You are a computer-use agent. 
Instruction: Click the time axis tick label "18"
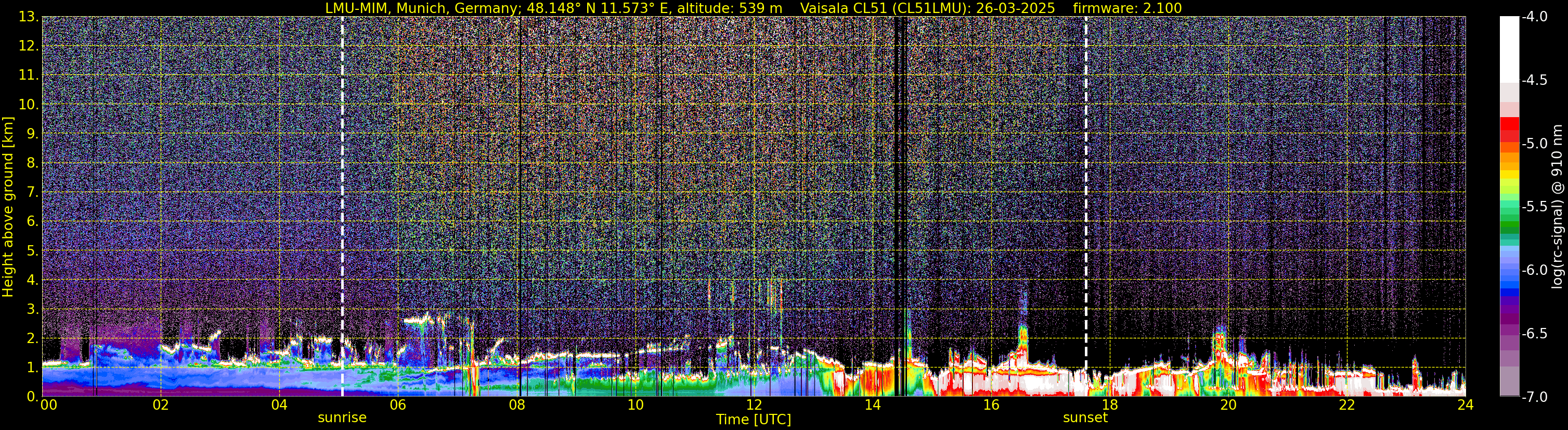point(1110,406)
